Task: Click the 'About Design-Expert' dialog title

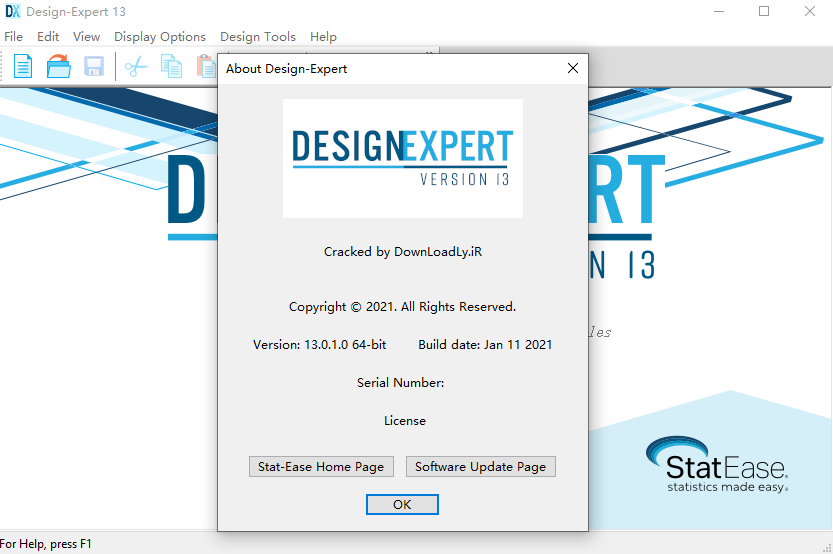Action: tap(286, 69)
